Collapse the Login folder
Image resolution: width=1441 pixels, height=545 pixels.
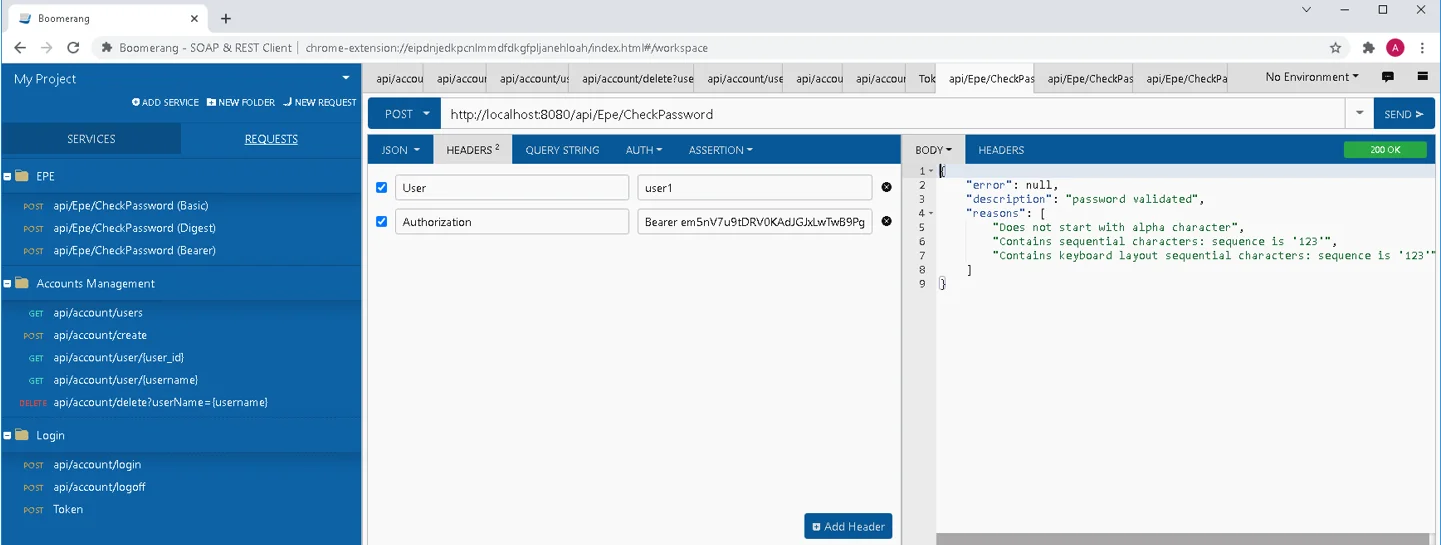[x=7, y=436]
